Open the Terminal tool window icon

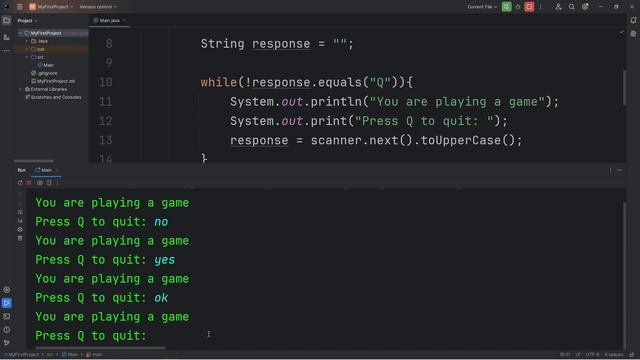pos(7,316)
